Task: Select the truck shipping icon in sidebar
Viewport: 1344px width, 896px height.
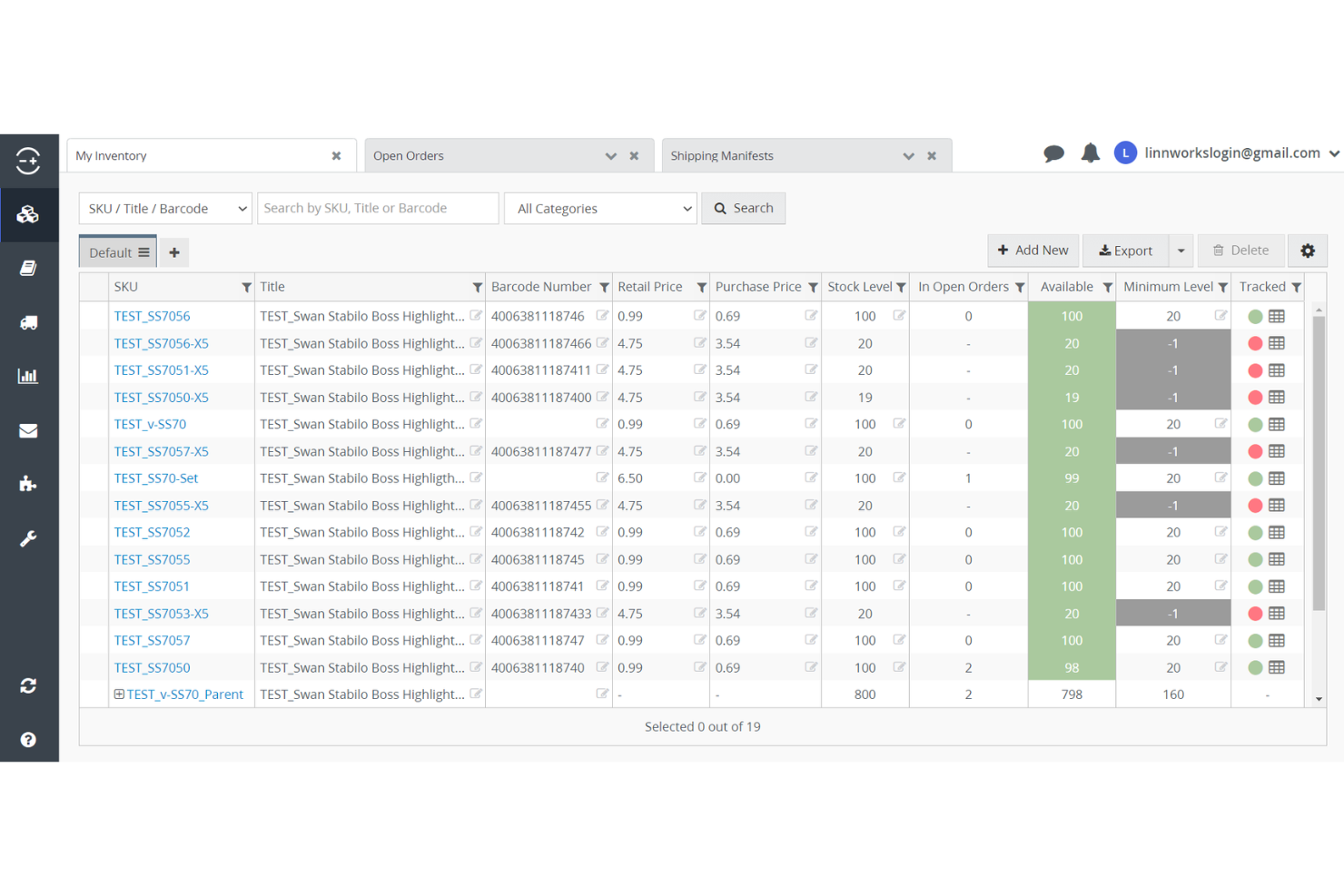Action: tap(29, 322)
